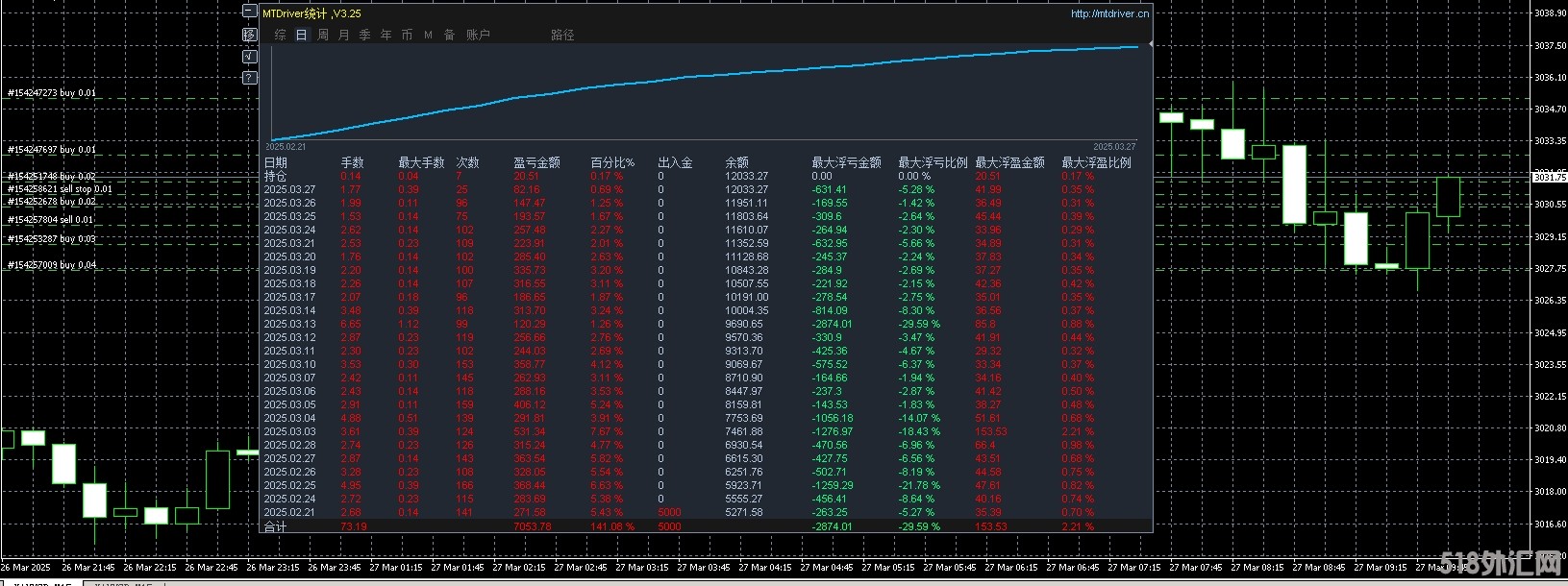Click total percentage 141.08 %
Screen dimensions: 1568x586
[611, 526]
